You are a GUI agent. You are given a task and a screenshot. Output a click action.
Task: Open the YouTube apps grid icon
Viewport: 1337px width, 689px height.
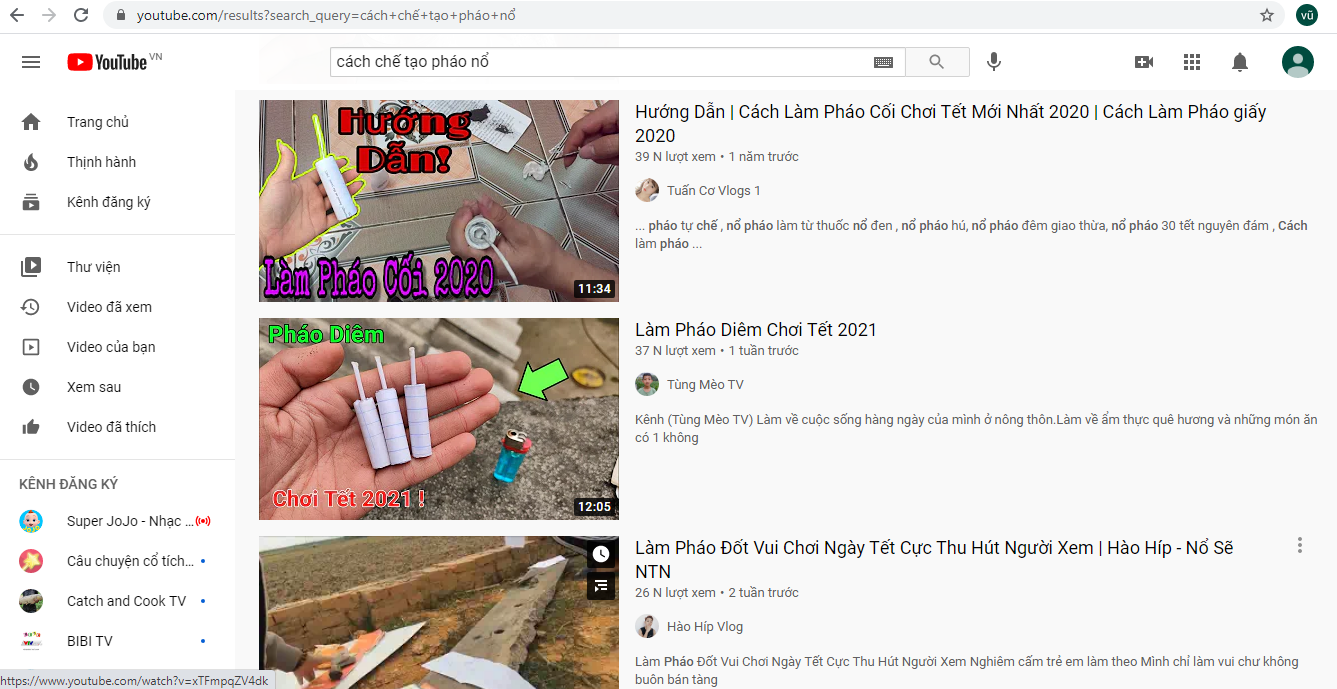click(x=1192, y=62)
